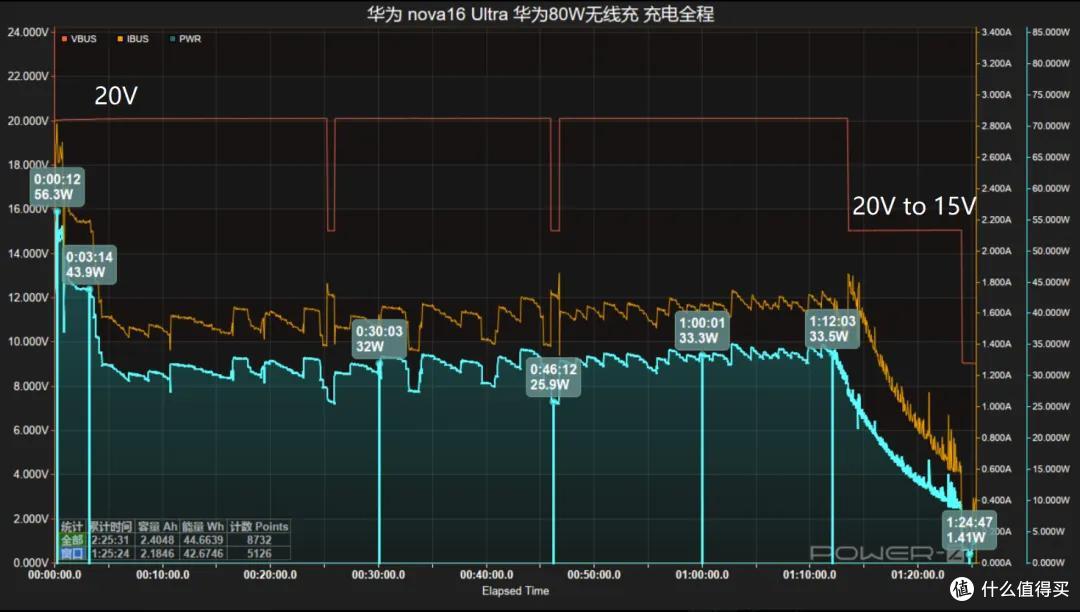Toggle the PWR series in the legend

(x=185, y=39)
